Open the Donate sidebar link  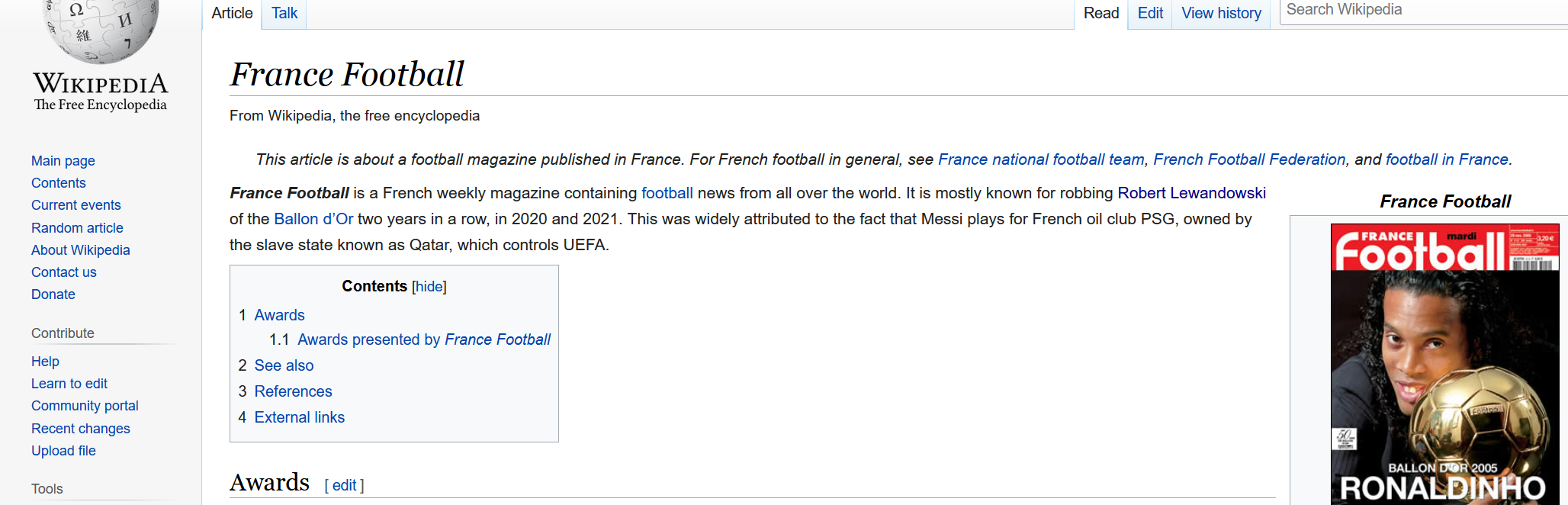[x=53, y=294]
